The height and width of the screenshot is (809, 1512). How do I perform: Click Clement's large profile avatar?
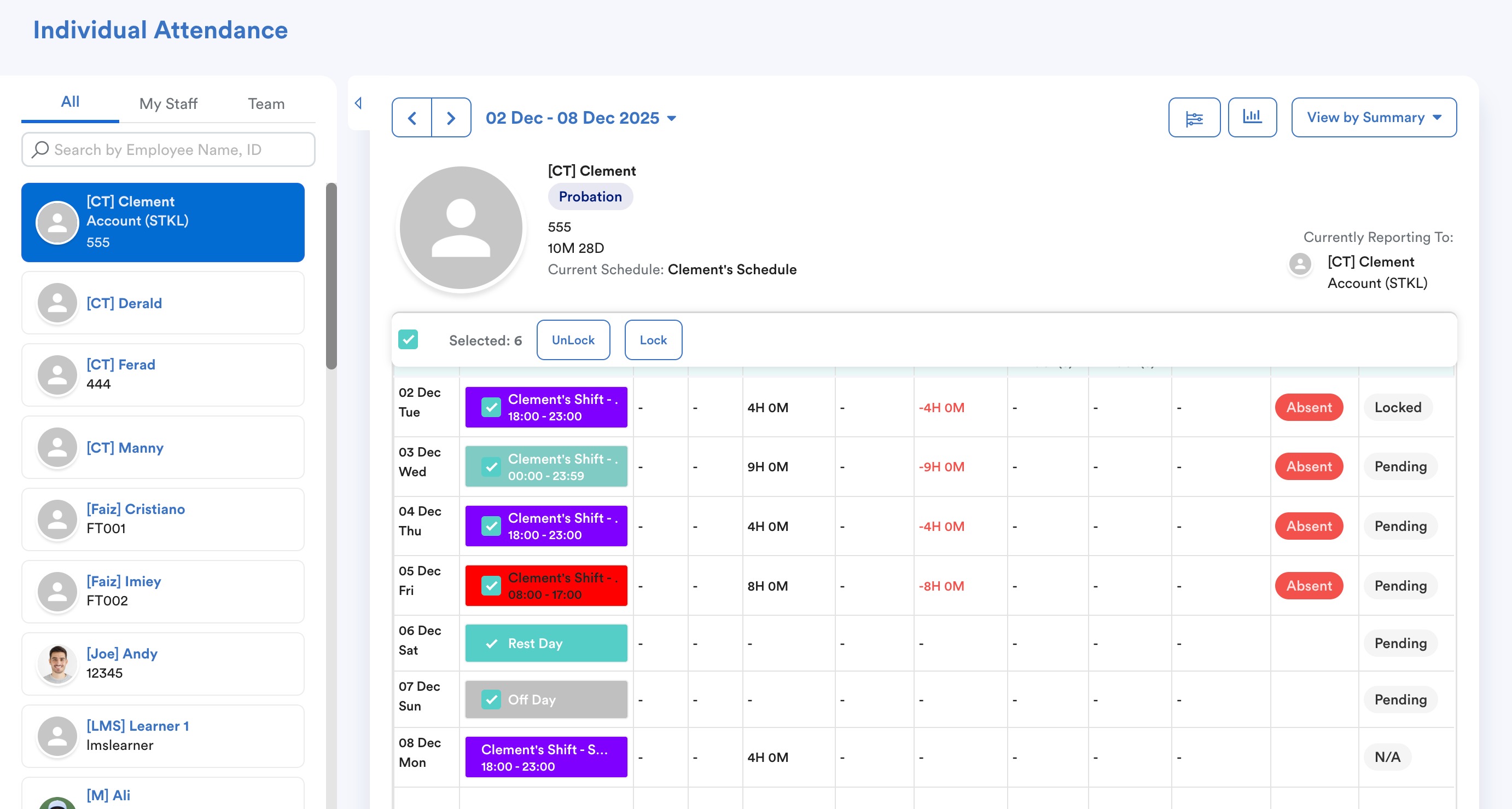click(461, 228)
